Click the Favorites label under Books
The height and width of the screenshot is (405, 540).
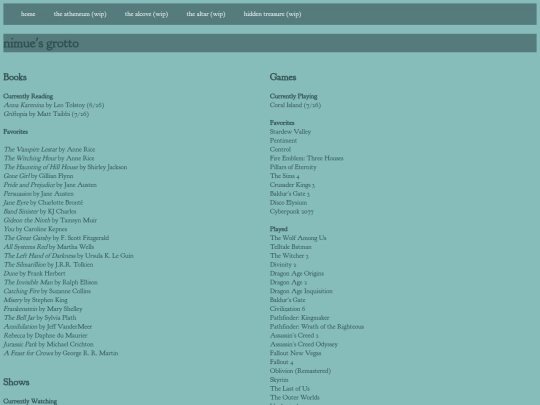(x=15, y=132)
